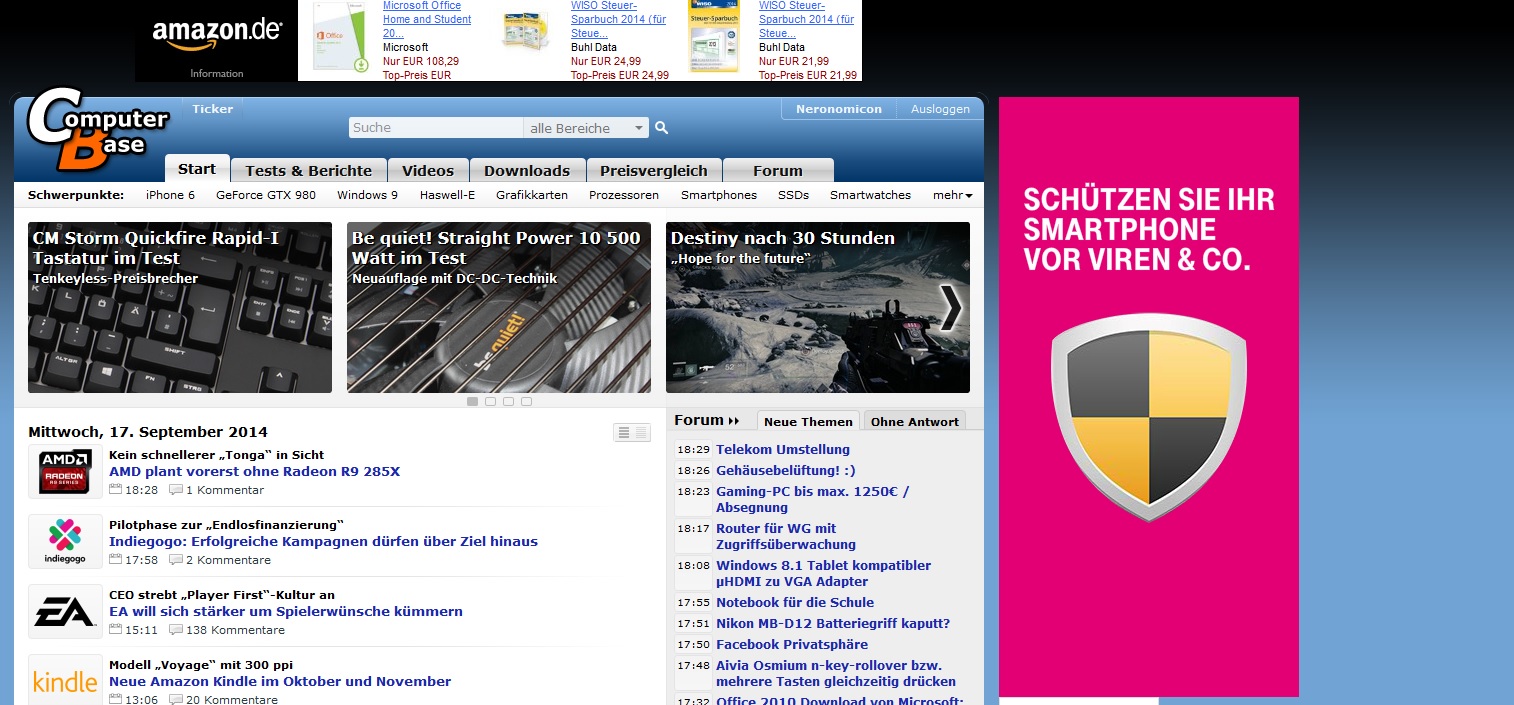
Task: Open the 'alle Bereiche' search dropdown
Action: [x=586, y=128]
